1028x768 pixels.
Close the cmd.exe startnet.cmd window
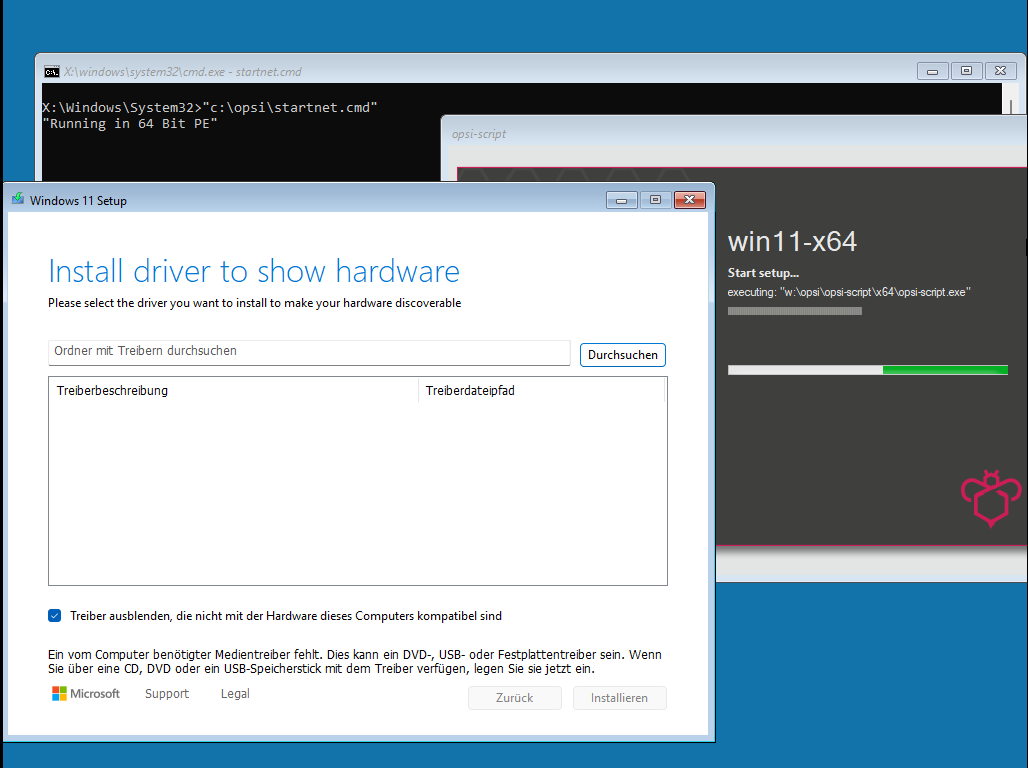[1000, 71]
